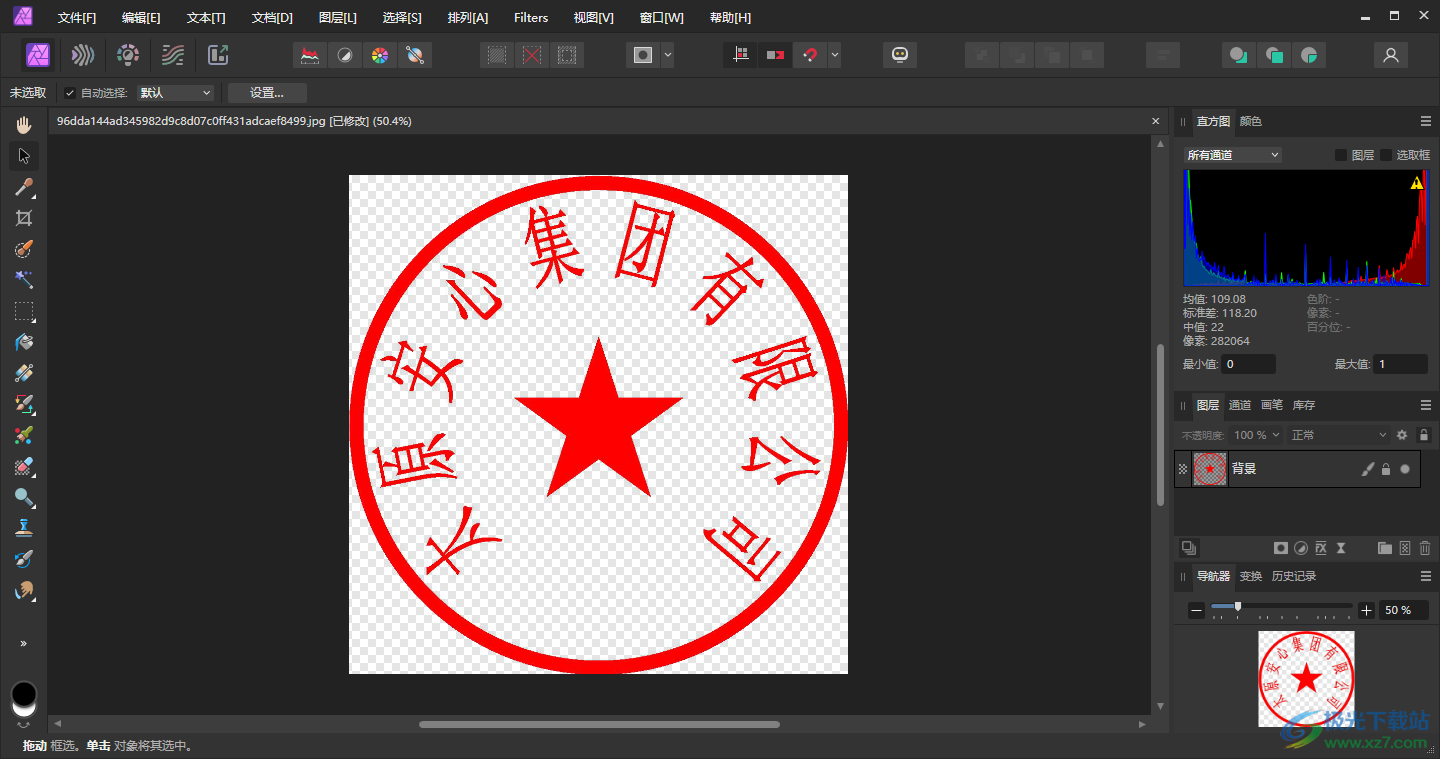Click the 设置... button
This screenshot has height=759, width=1440.
267,93
